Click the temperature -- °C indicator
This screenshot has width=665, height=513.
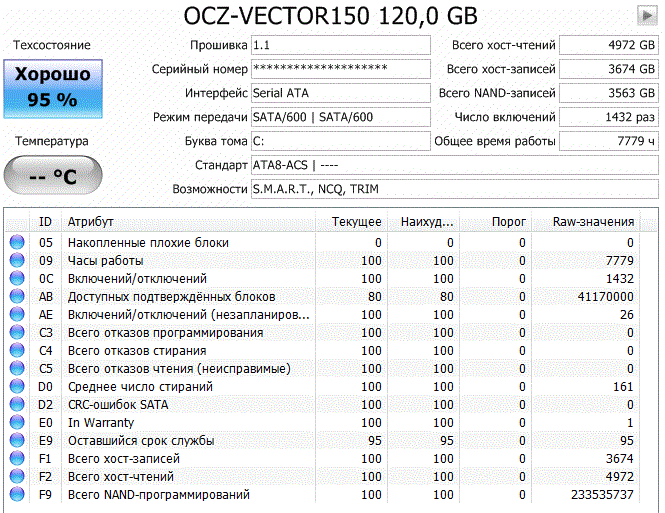point(53,175)
